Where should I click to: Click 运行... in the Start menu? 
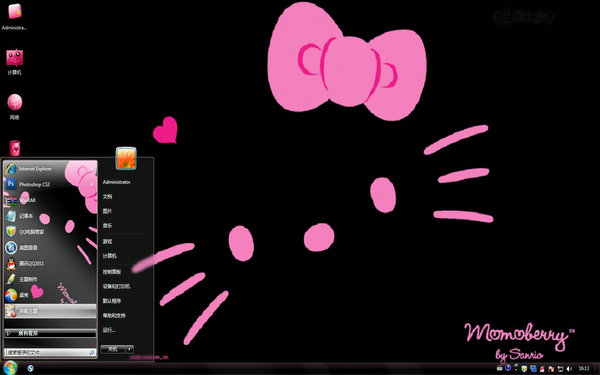tap(109, 330)
